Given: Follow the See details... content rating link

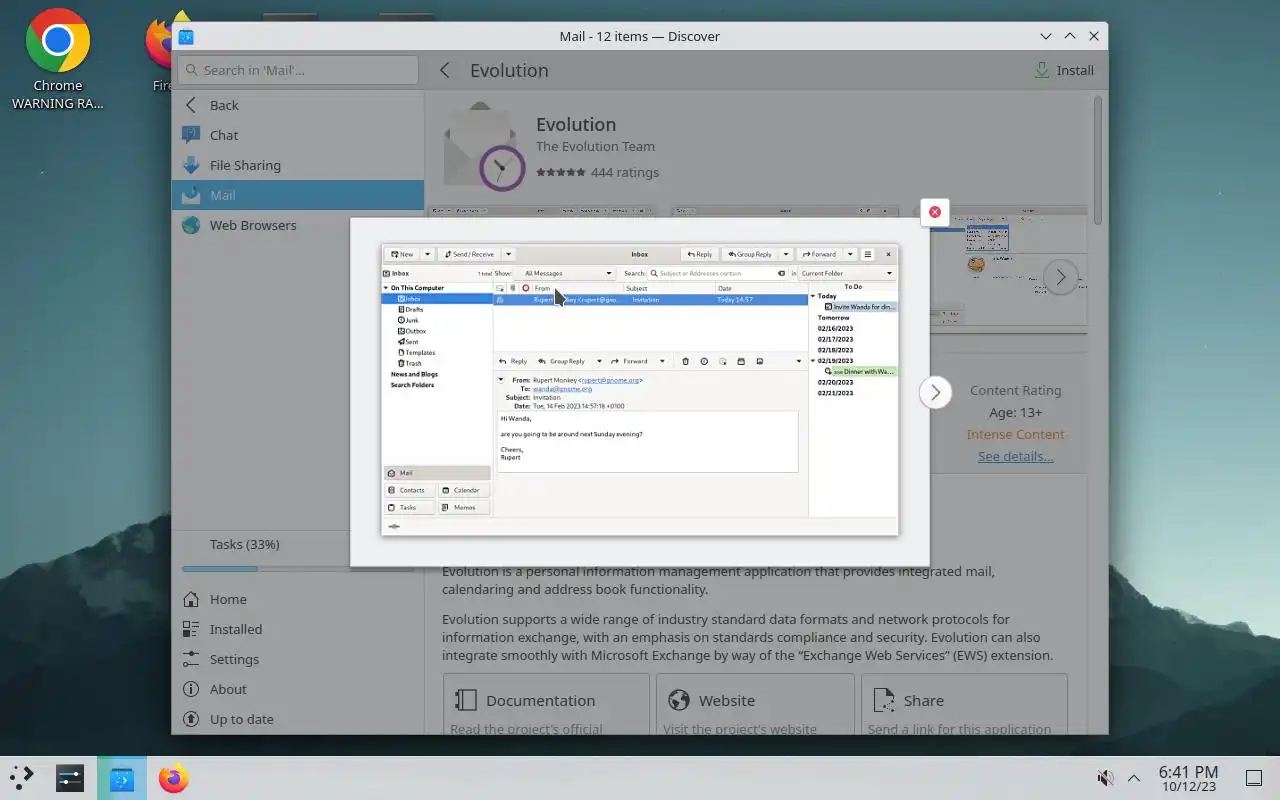Looking at the screenshot, I should pyautogui.click(x=1015, y=456).
